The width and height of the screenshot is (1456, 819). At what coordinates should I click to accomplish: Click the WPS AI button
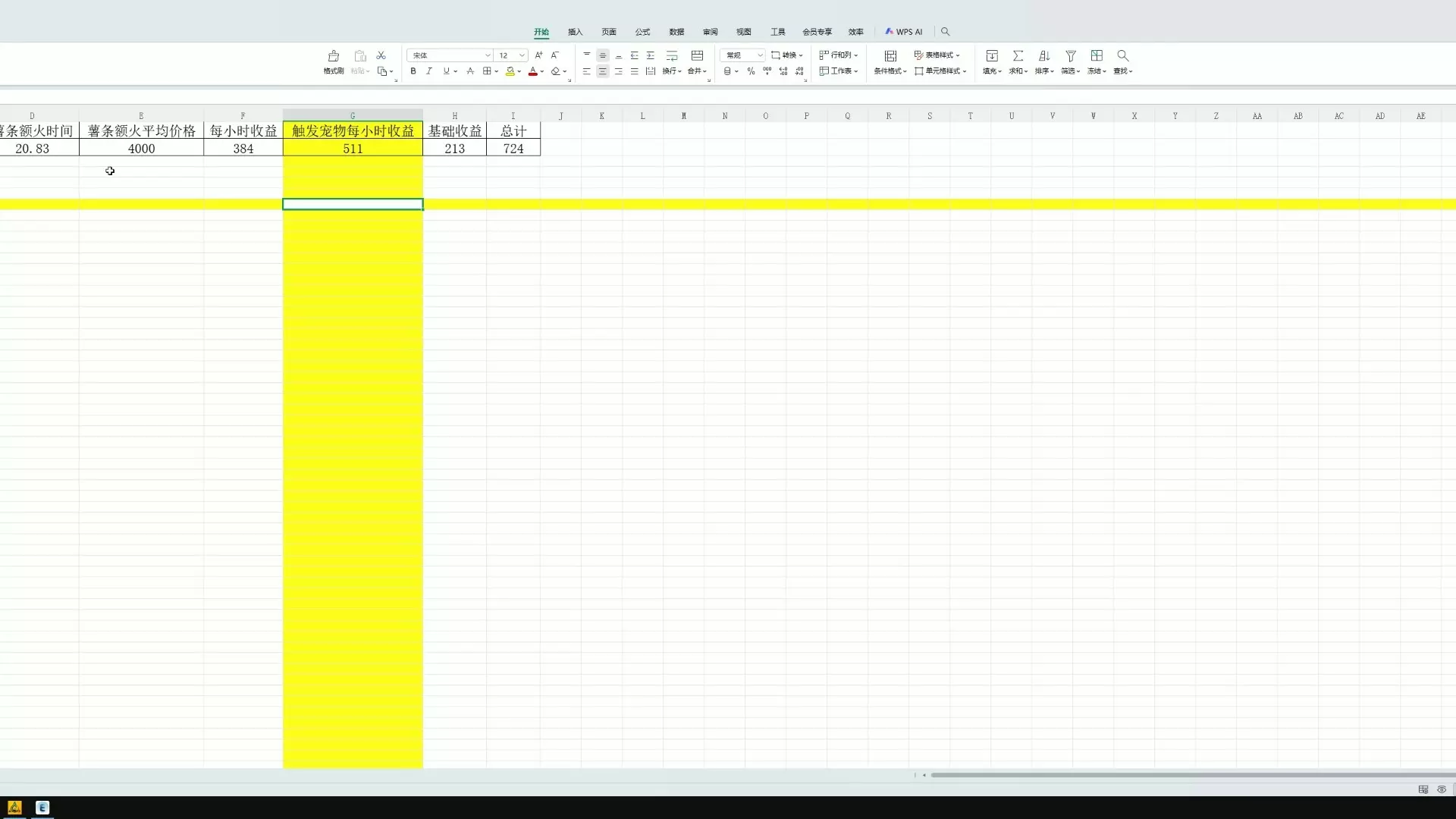(x=904, y=32)
